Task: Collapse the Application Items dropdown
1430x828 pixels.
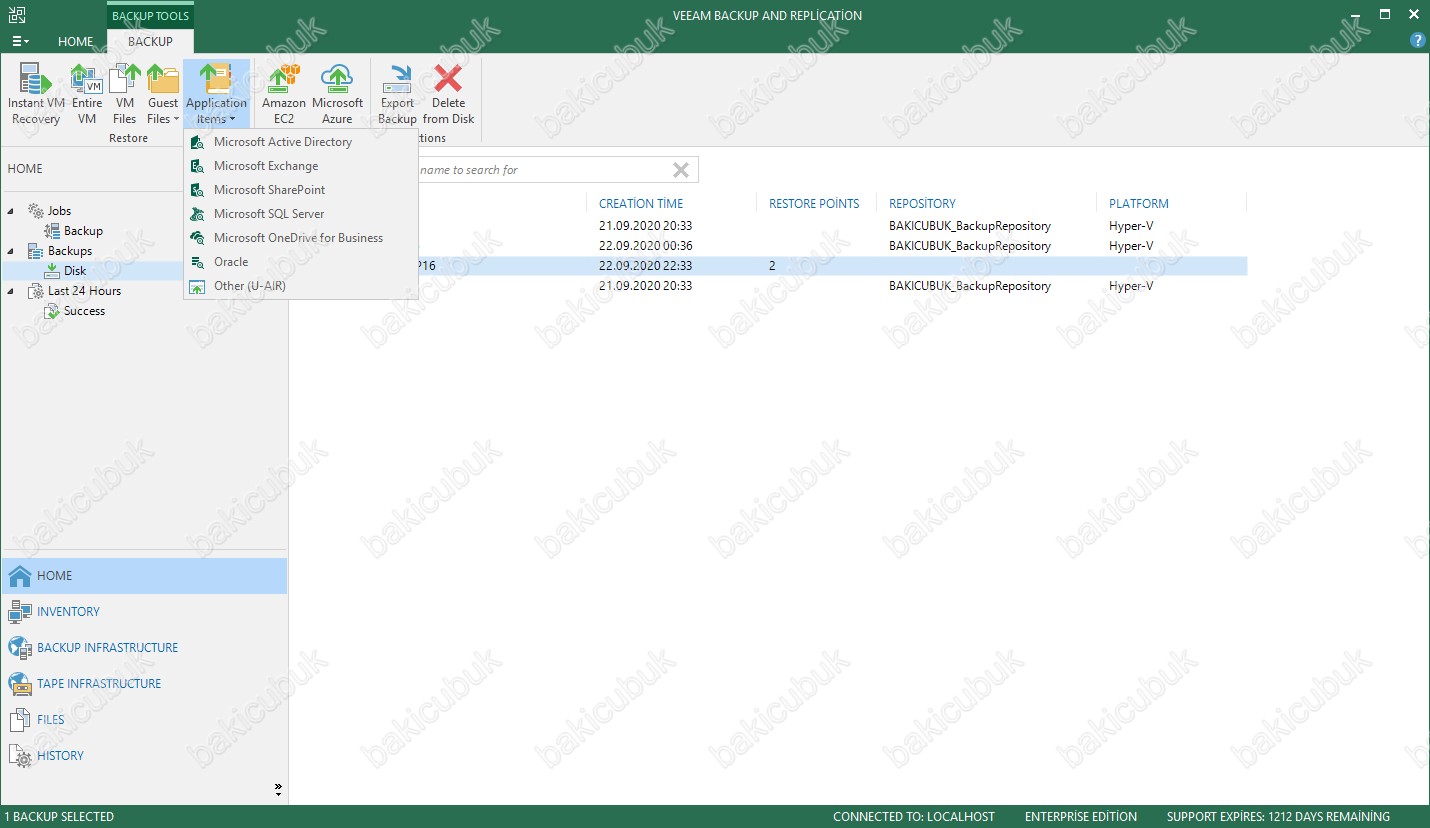Action: (x=216, y=95)
